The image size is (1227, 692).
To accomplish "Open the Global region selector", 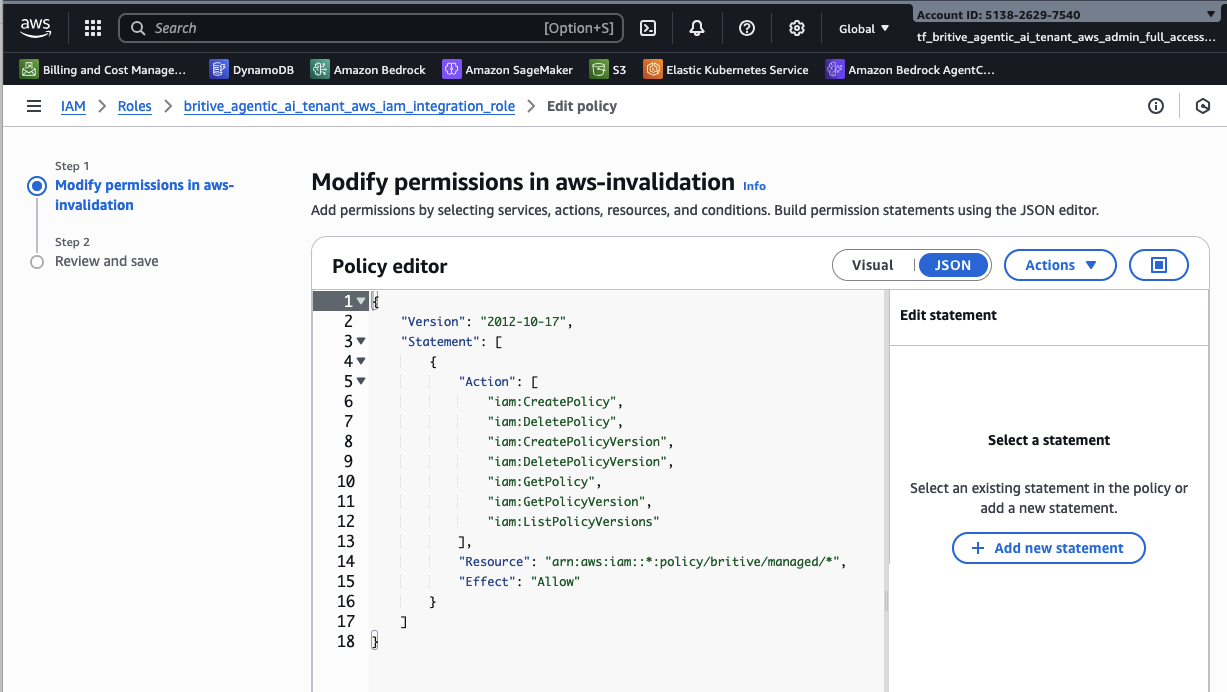I will tap(864, 29).
